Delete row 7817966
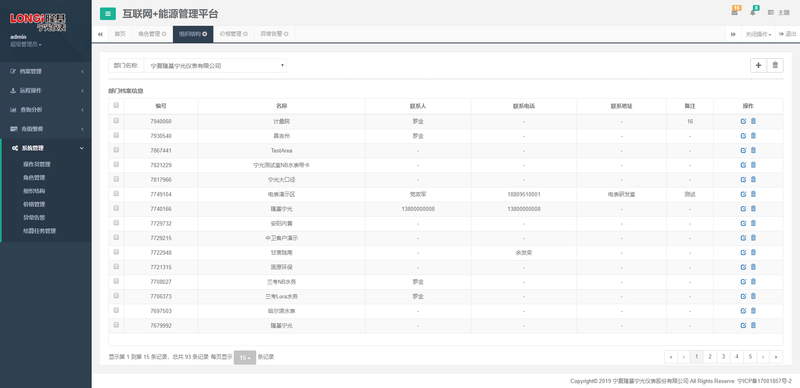 754,180
